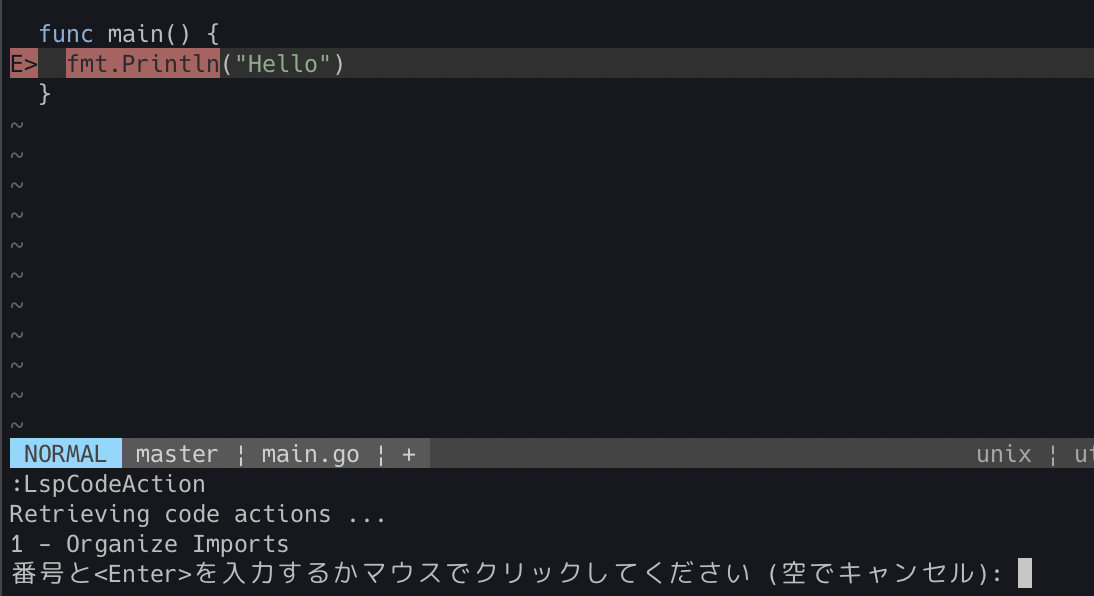1094x596 pixels.
Task: Click the master branch name in the statusline
Action: (x=176, y=453)
